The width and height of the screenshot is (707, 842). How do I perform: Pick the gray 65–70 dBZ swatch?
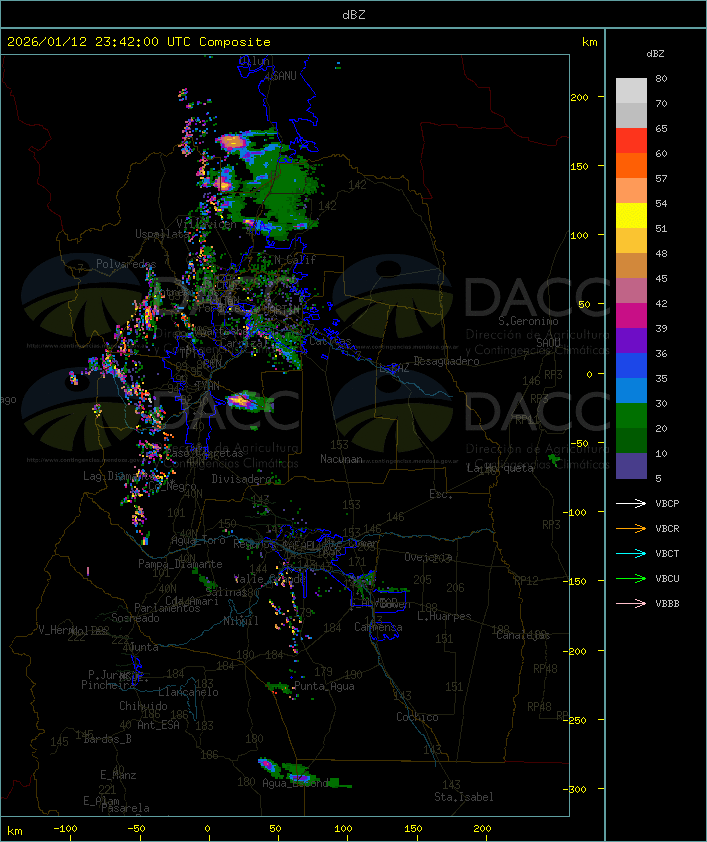[x=631, y=115]
